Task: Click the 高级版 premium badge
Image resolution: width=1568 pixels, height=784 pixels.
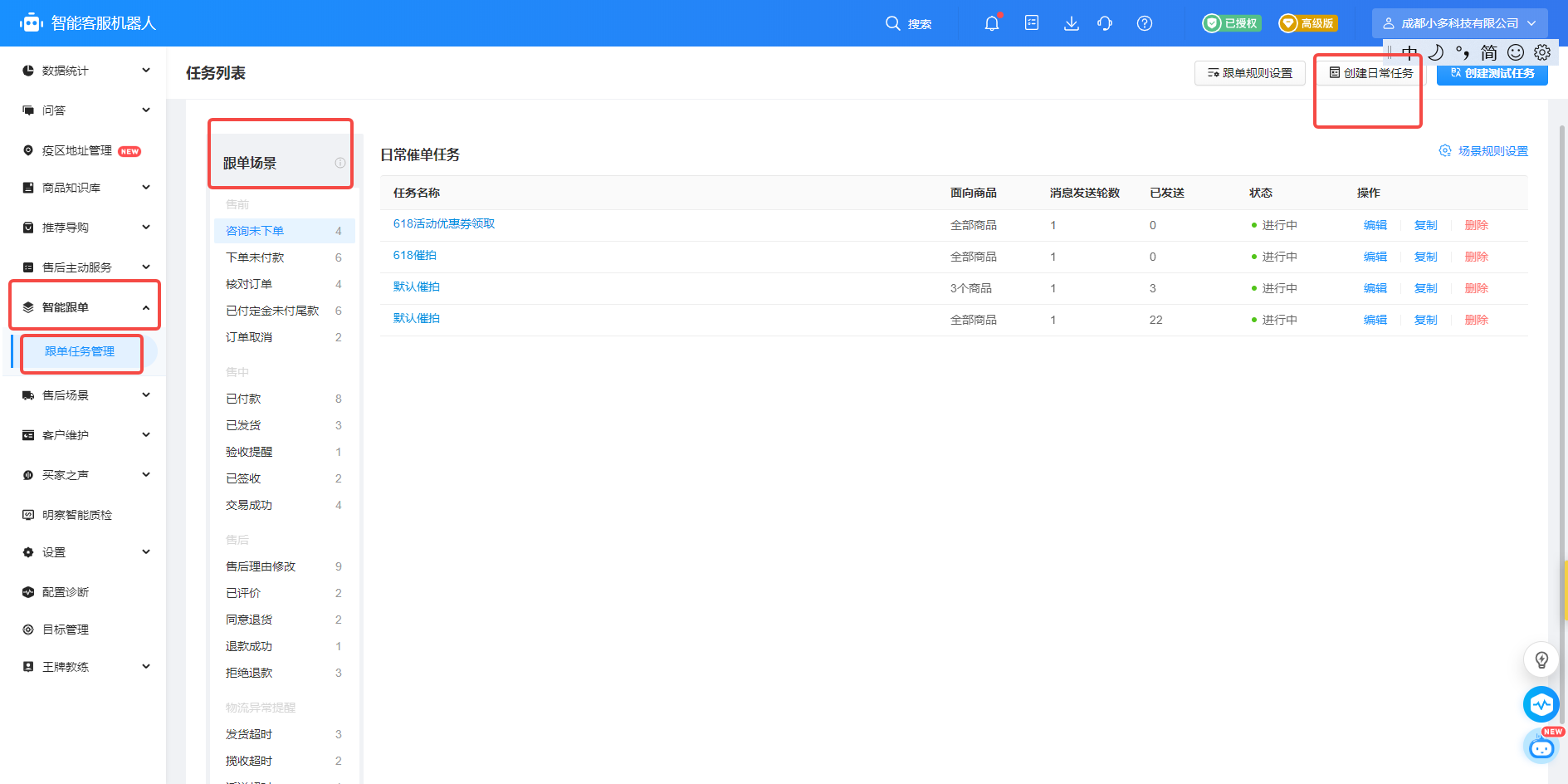Action: pyautogui.click(x=1308, y=23)
